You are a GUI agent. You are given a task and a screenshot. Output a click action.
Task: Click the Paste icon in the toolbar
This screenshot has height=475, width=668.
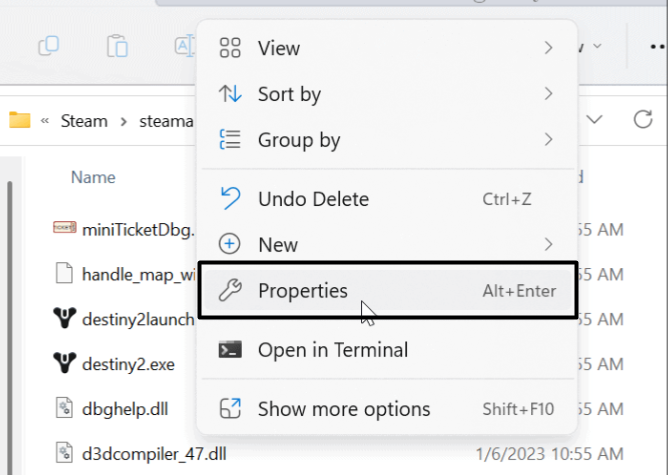(117, 46)
